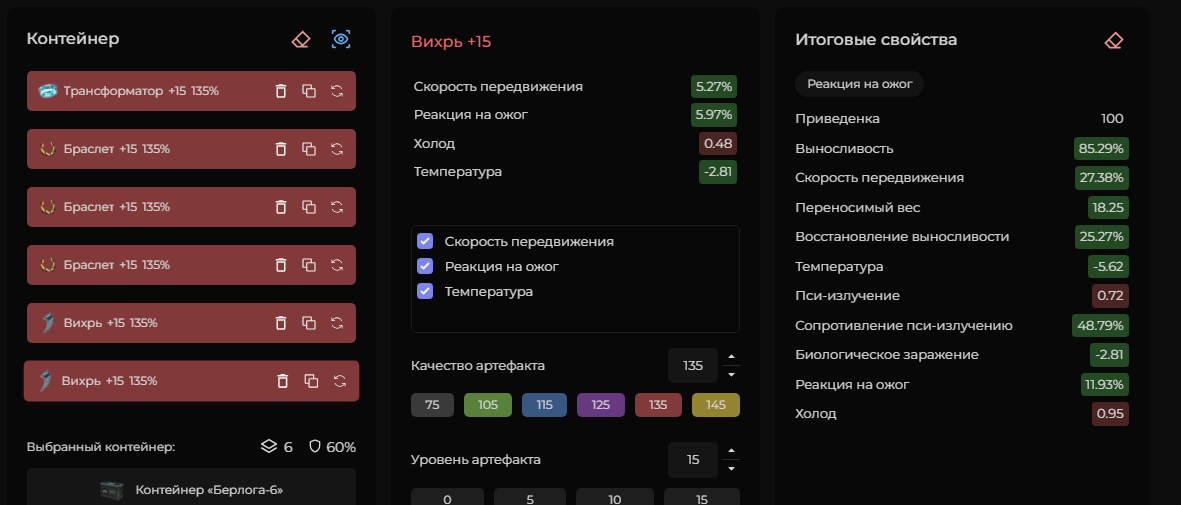Uncheck Реакция на ожог checkbox
The width and height of the screenshot is (1181, 505).
425,266
